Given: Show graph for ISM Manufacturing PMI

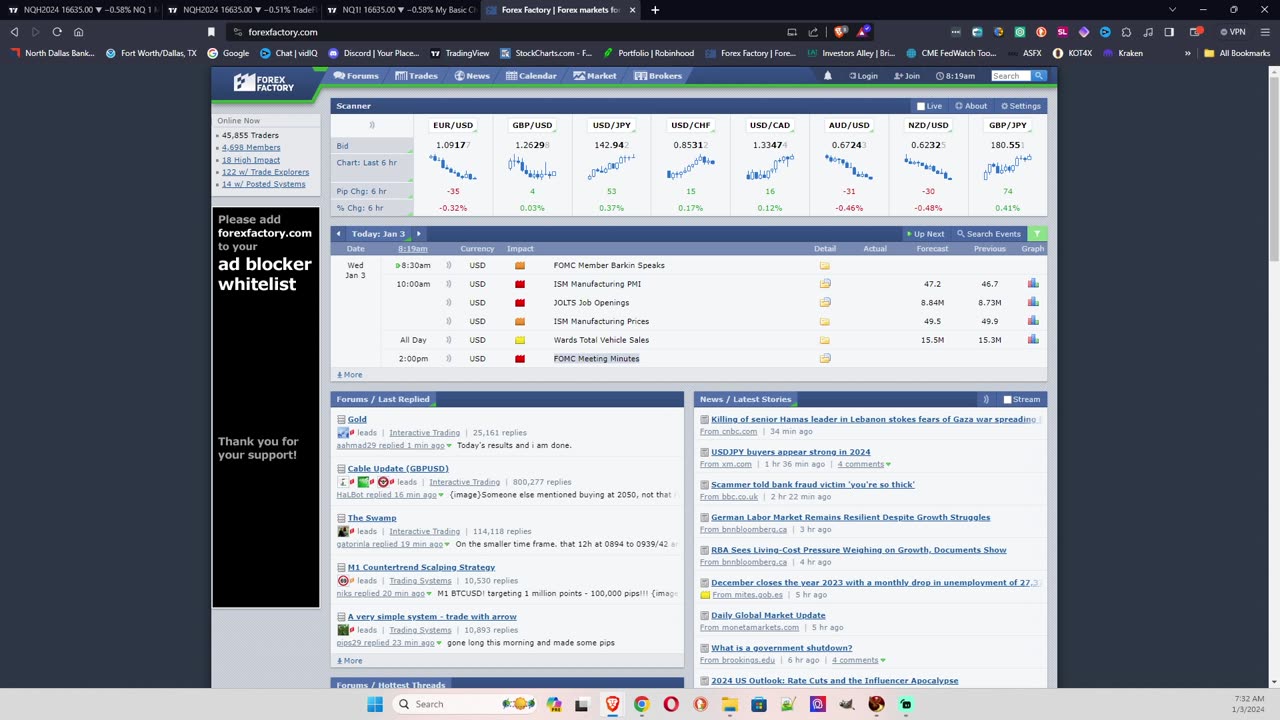Looking at the screenshot, I should 1033,284.
